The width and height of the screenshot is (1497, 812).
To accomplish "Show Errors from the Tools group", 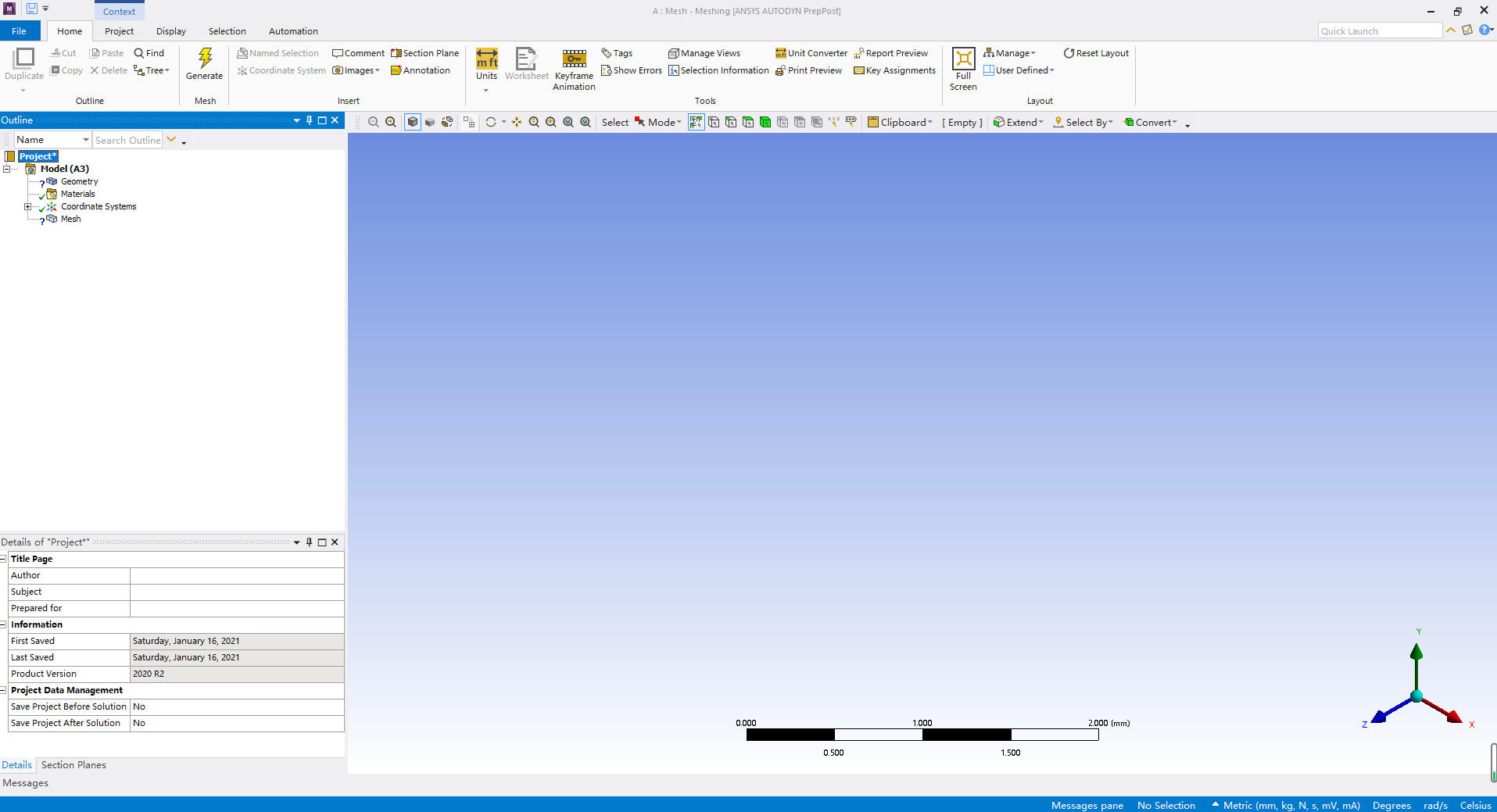I will (631, 70).
